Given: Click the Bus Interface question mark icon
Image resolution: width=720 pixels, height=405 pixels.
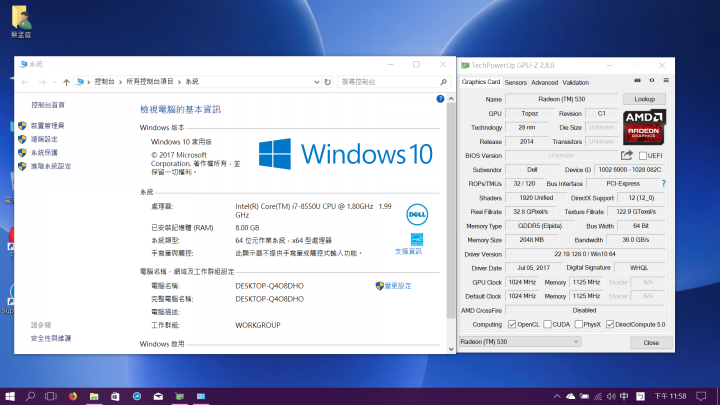Looking at the screenshot, I should (664, 183).
